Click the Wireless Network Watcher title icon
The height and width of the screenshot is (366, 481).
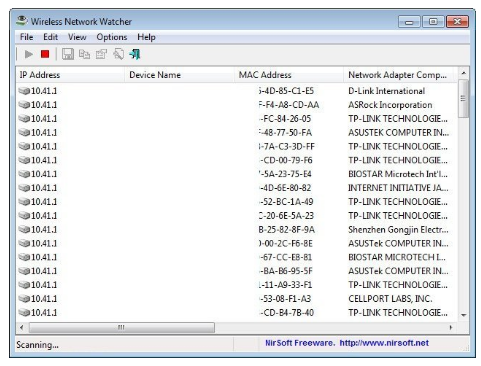(22, 21)
